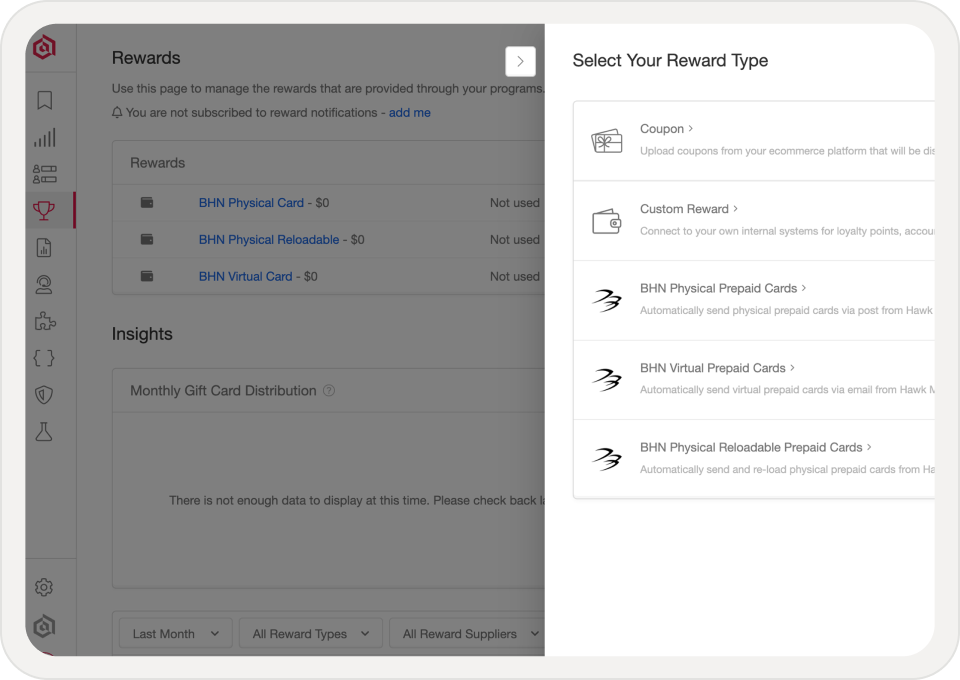The width and height of the screenshot is (960, 680).
Task: Open the All Reward Suppliers dropdown
Action: [467, 633]
